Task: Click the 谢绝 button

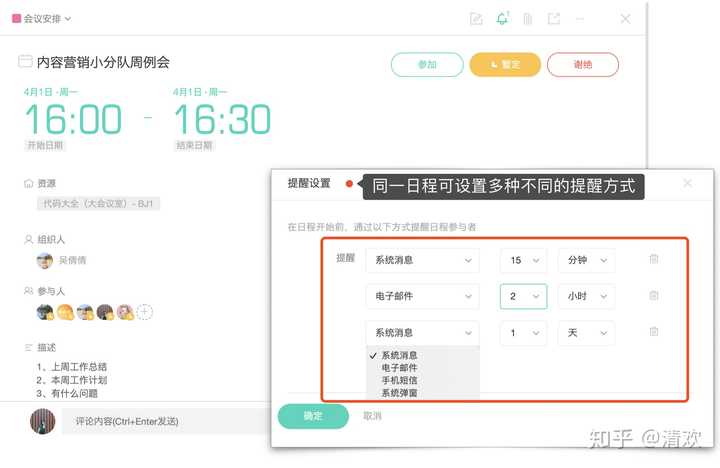Action: pyautogui.click(x=583, y=64)
